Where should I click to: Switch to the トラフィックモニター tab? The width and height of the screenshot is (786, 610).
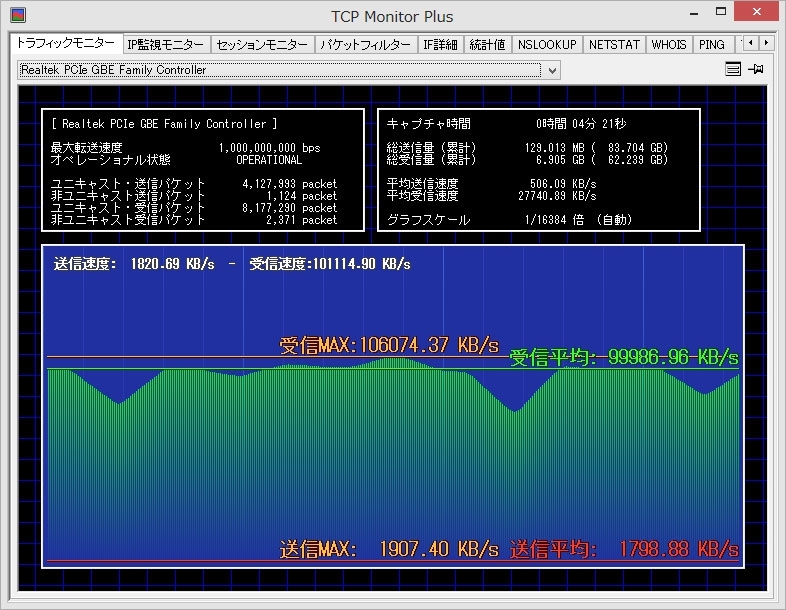pyautogui.click(x=65, y=44)
